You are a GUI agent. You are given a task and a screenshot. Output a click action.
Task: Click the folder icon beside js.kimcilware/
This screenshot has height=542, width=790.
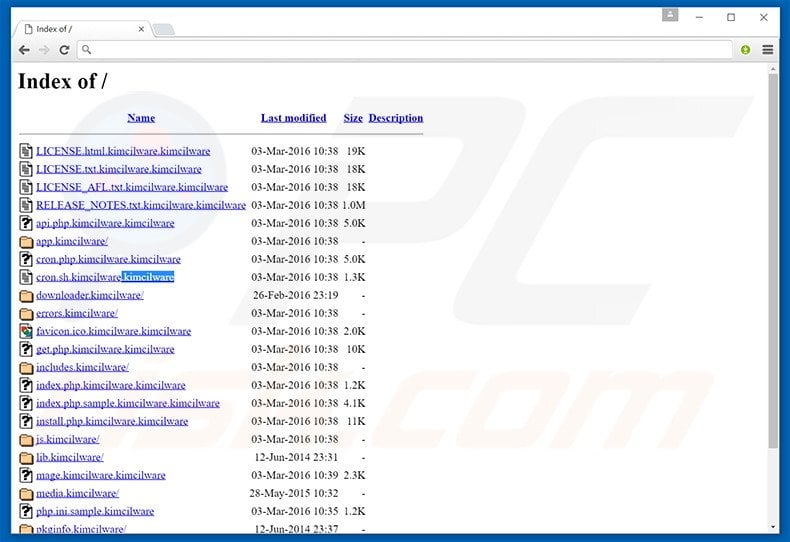tap(26, 440)
